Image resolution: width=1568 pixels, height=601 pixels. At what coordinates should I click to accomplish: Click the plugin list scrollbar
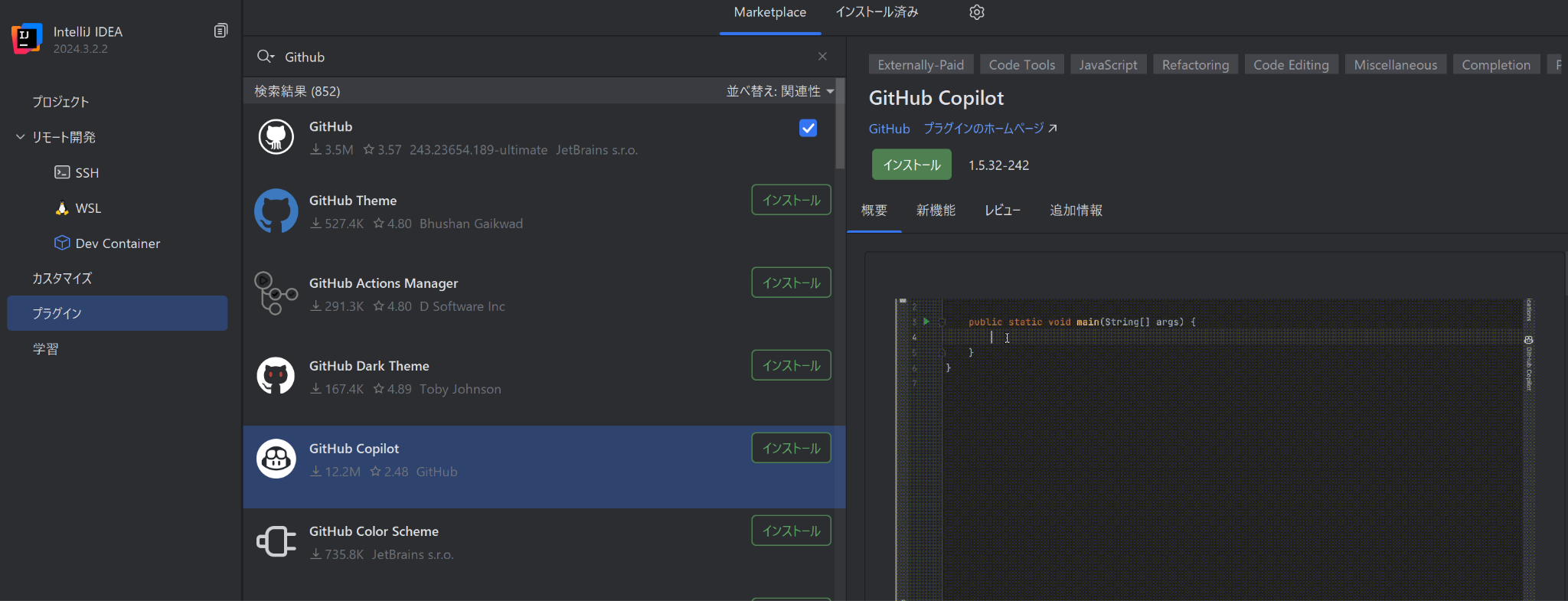pos(840,123)
